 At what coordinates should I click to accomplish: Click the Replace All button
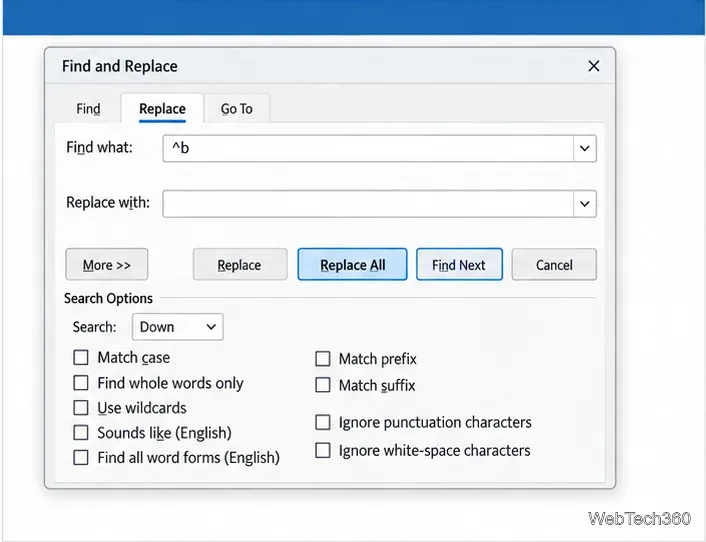[x=352, y=265]
